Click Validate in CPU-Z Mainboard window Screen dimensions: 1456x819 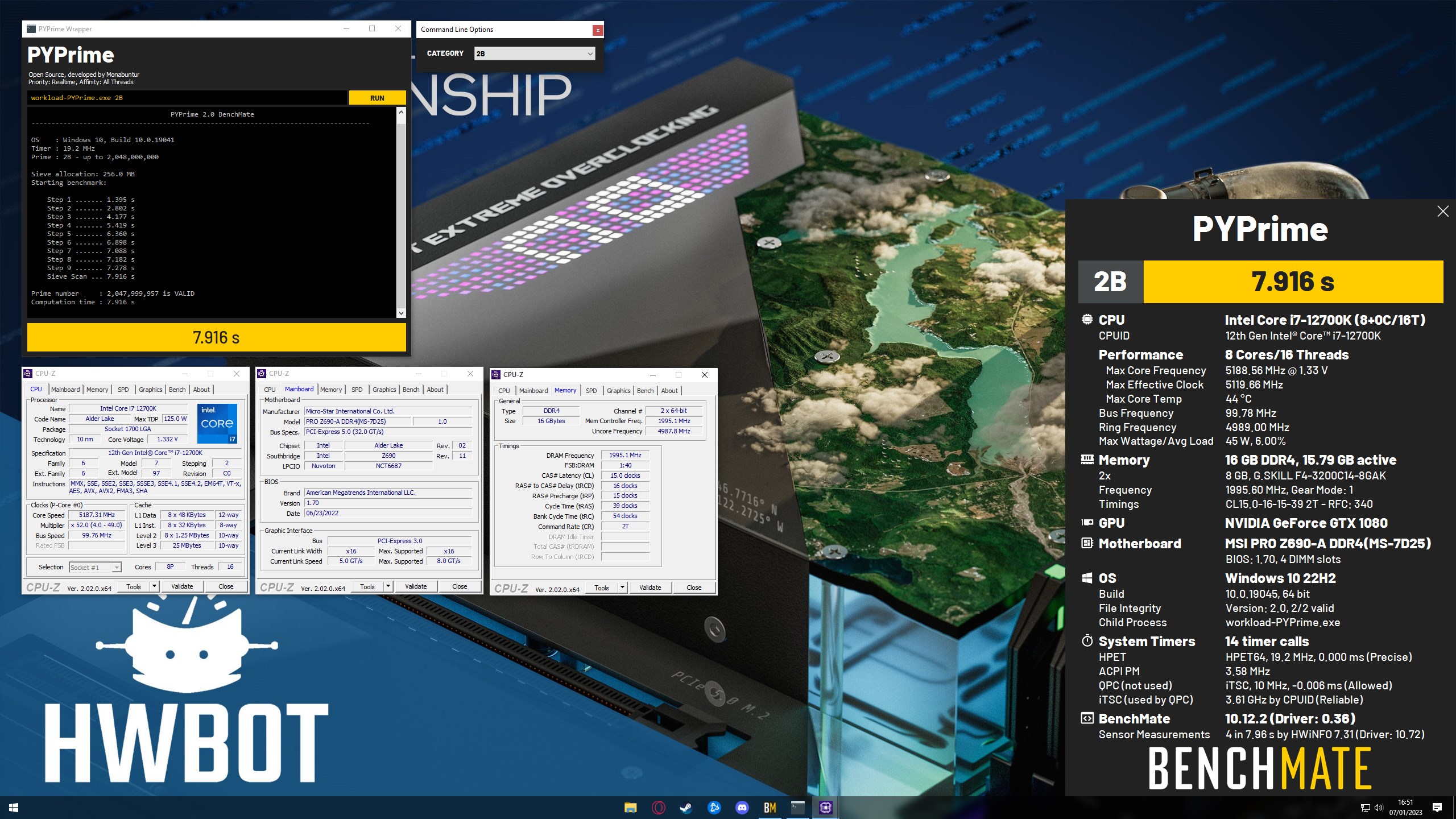tap(416, 586)
